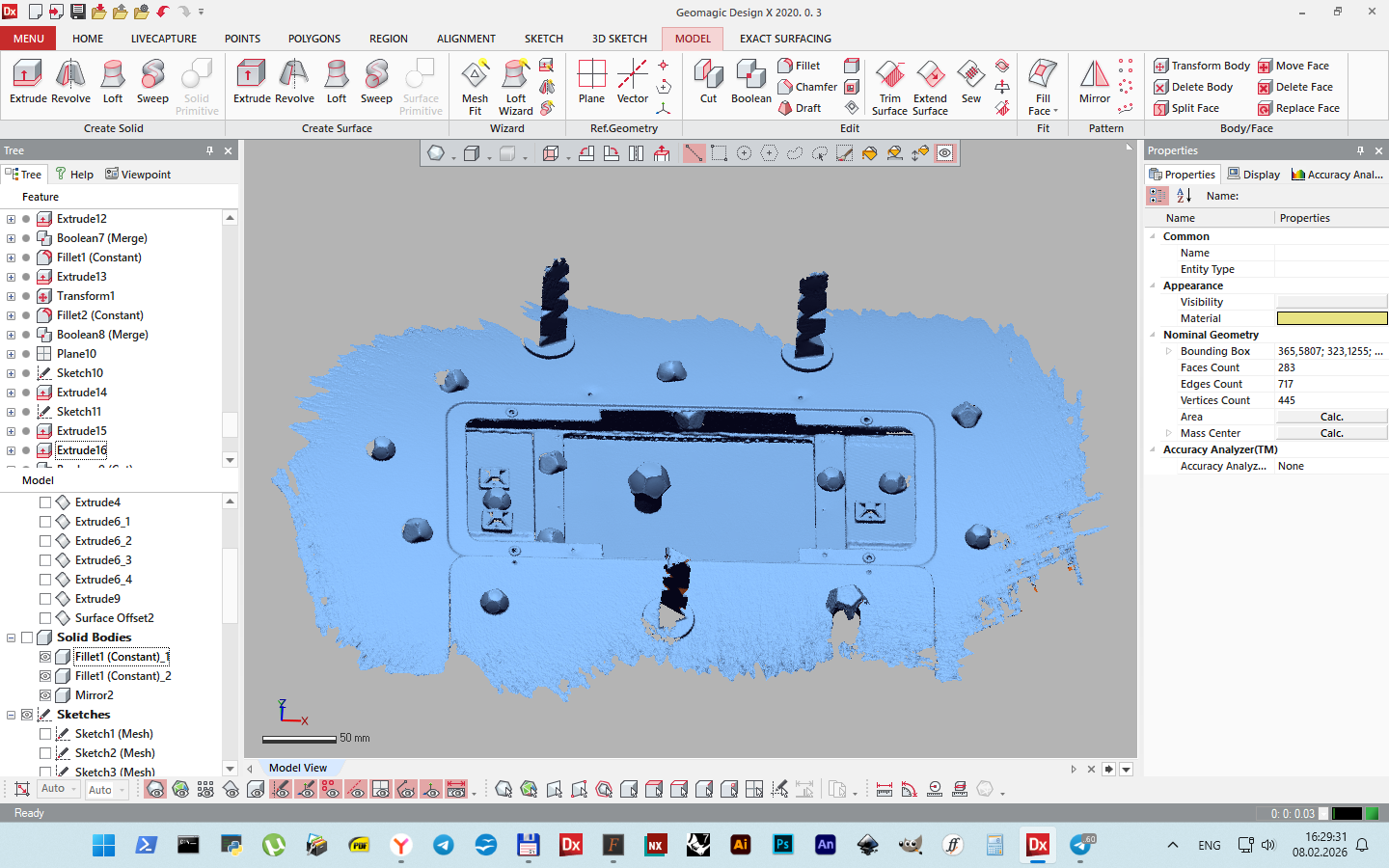Open the MENU button
The height and width of the screenshot is (868, 1389).
coord(28,39)
